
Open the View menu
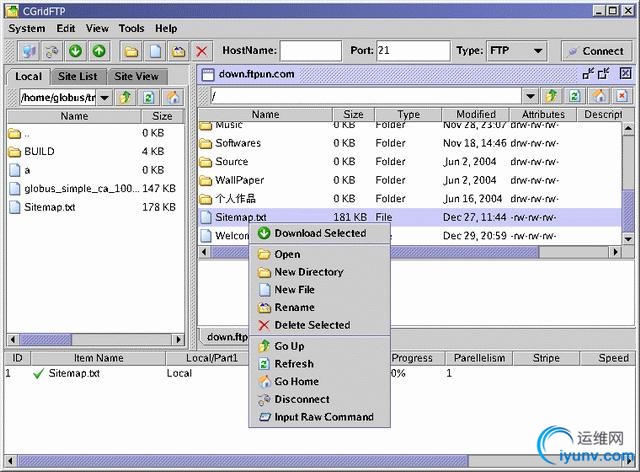click(97, 29)
